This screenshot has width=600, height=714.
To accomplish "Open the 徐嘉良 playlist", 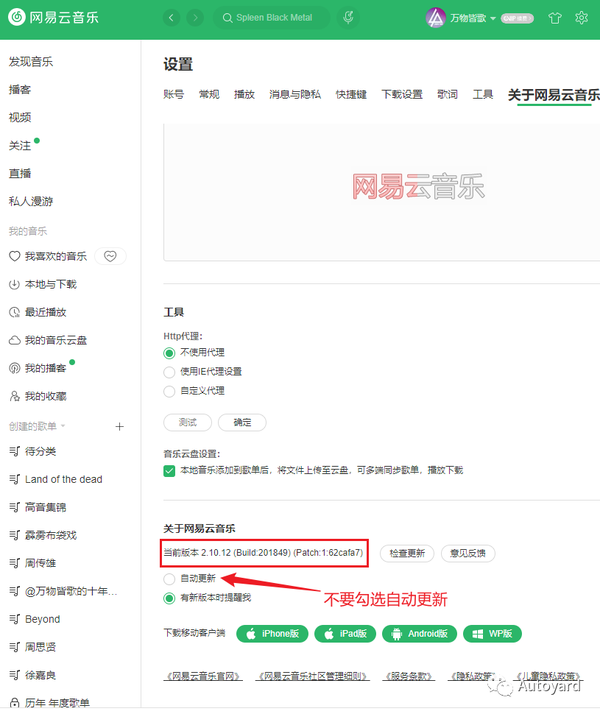I will coord(40,675).
